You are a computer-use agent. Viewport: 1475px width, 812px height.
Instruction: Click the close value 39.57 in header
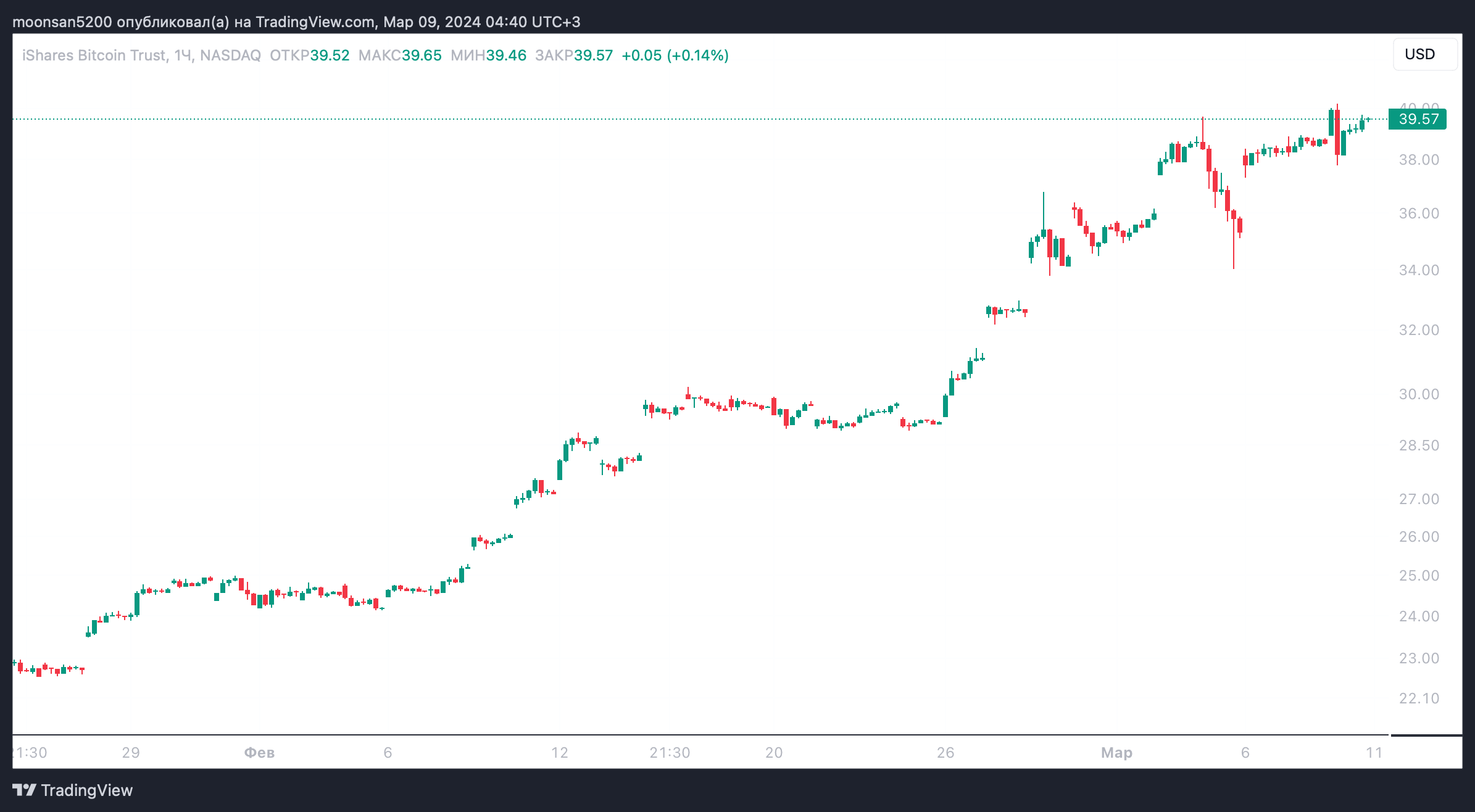(593, 56)
